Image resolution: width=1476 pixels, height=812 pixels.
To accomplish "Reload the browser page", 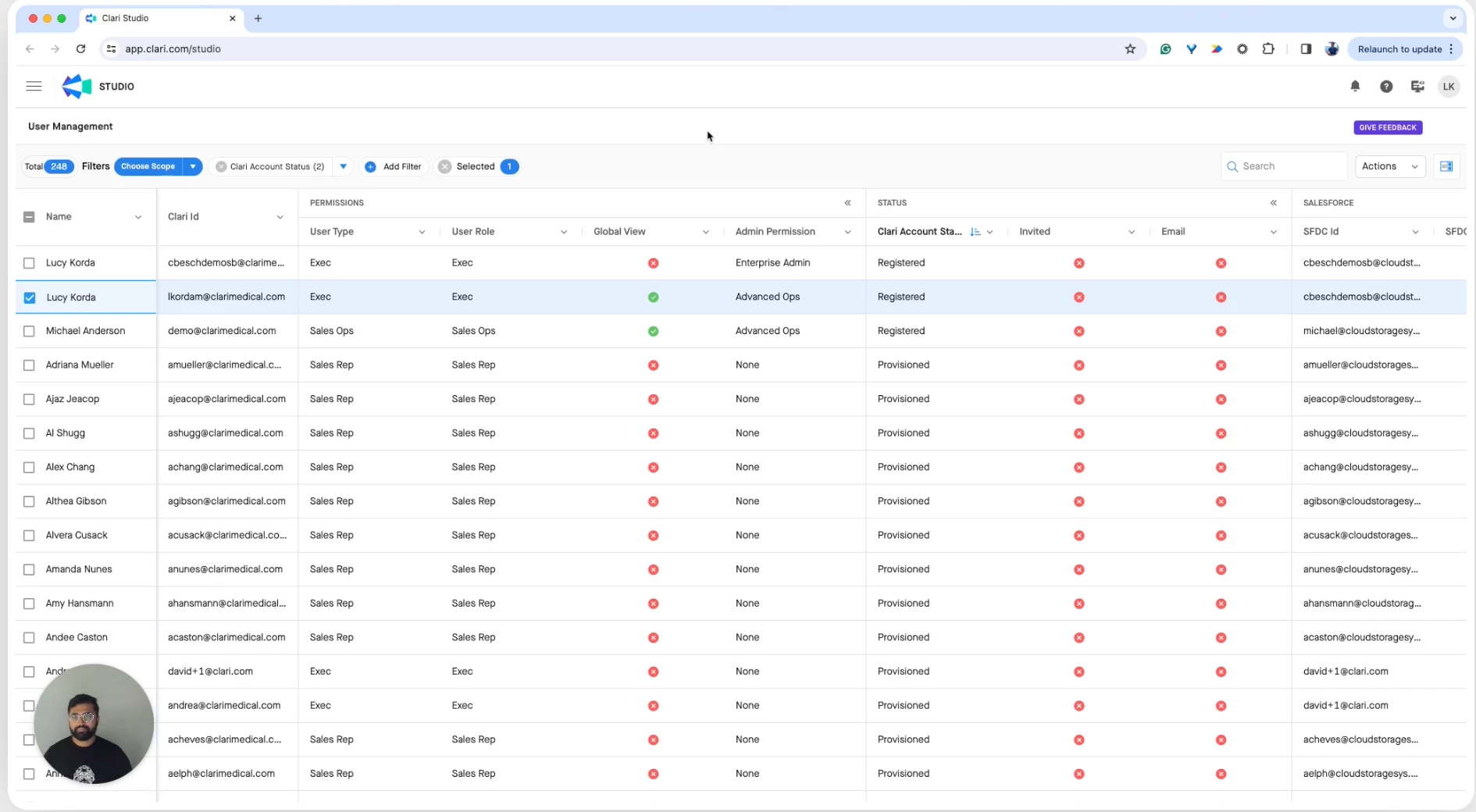I will (x=80, y=49).
